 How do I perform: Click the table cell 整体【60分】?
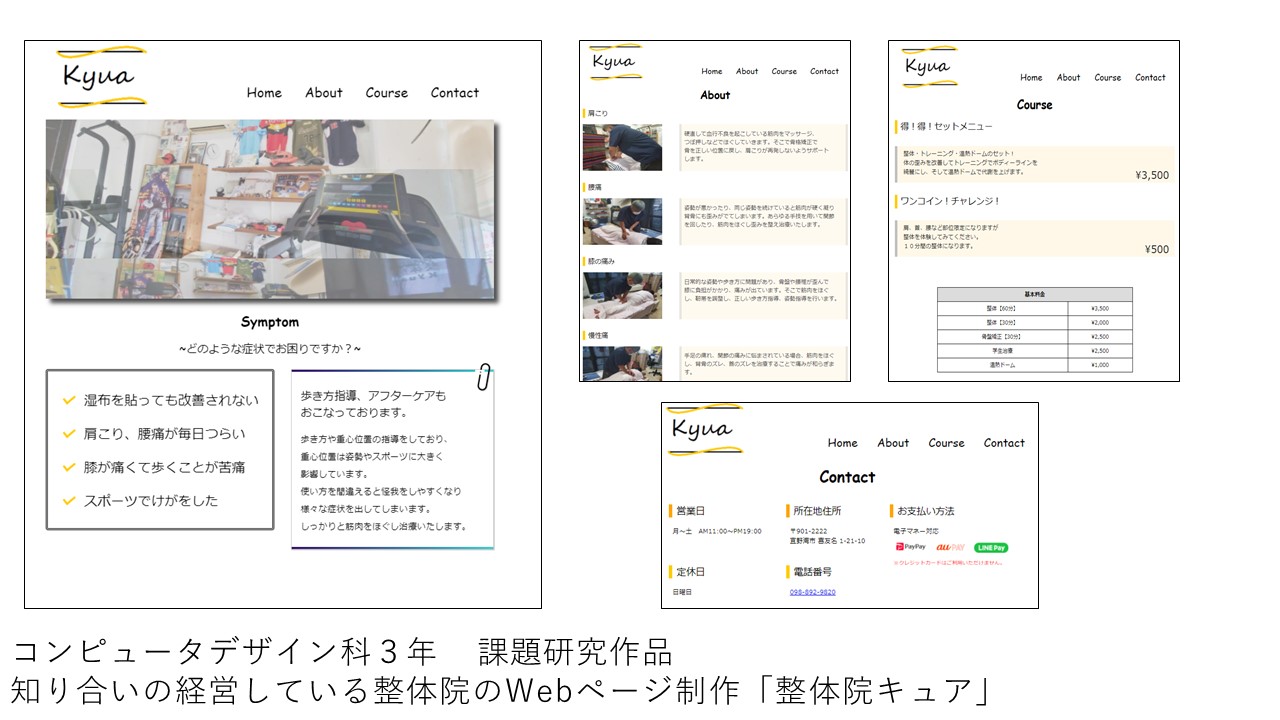[1002, 309]
